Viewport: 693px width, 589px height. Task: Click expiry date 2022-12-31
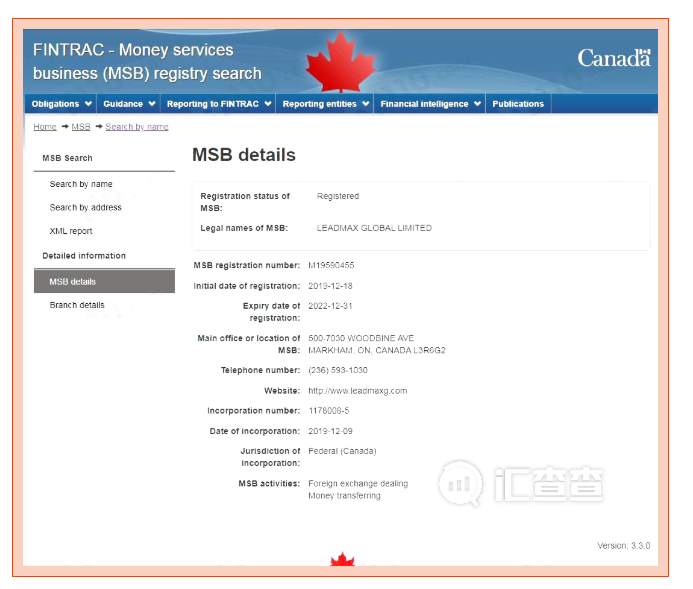pos(330,306)
